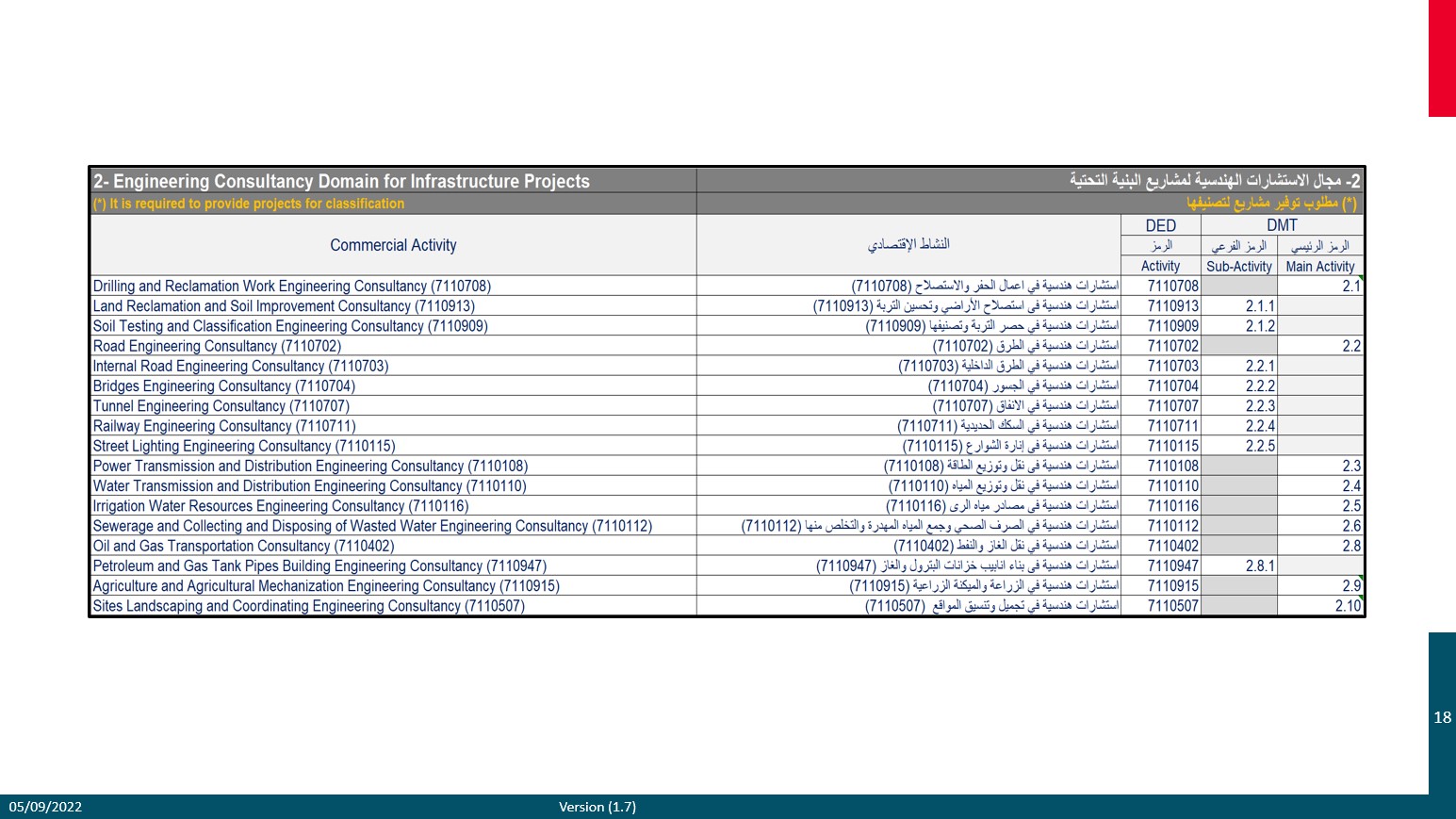Select the Arabic "النشاط الإقتصادي" column header
The image size is (1456, 819).
coord(908,245)
